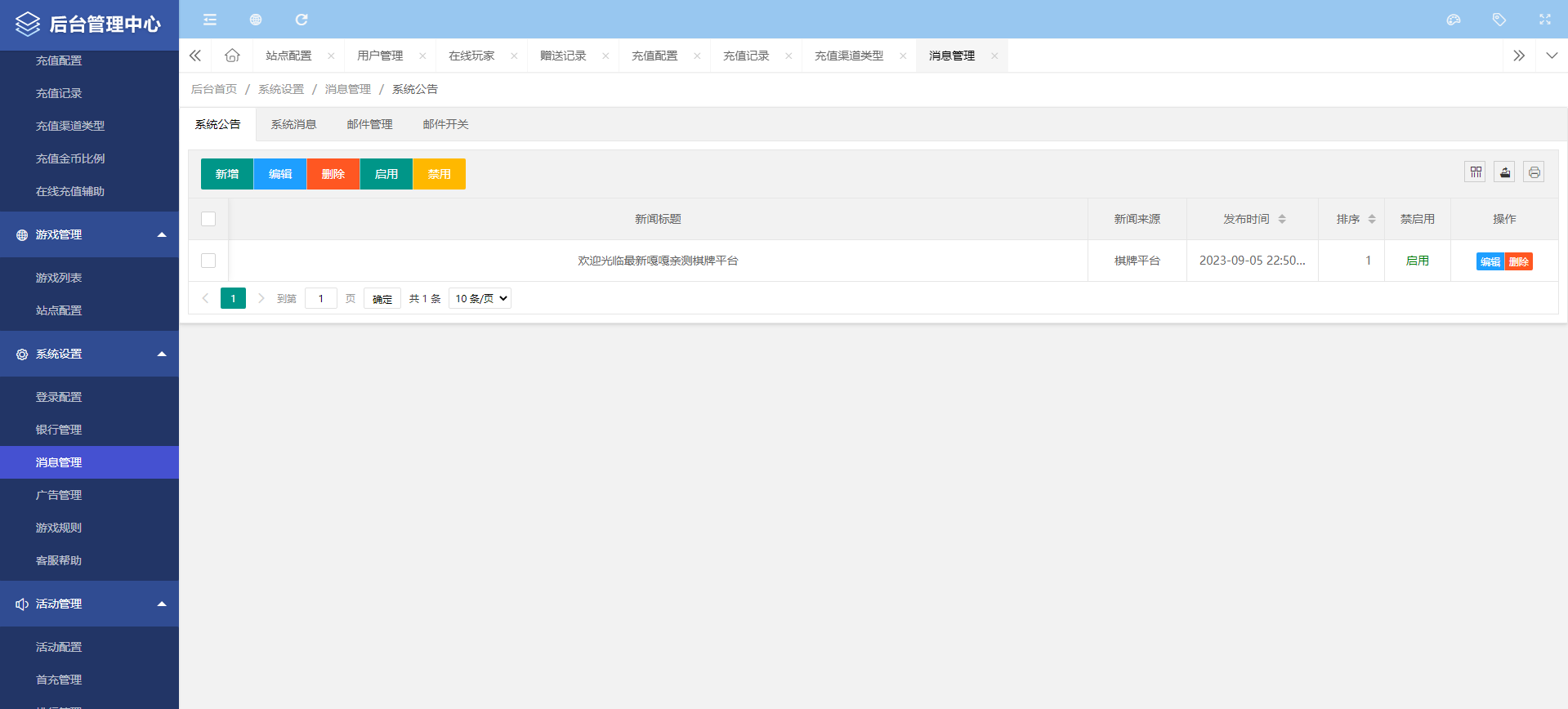This screenshot has height=709, width=1568.
Task: Open the column filter grid icon
Action: [1476, 172]
